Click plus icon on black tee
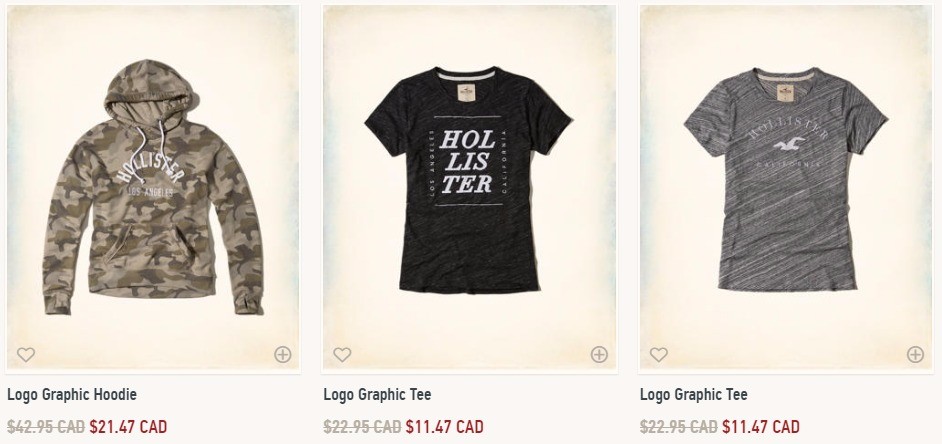Viewport: 942px width, 444px height. (x=599, y=354)
